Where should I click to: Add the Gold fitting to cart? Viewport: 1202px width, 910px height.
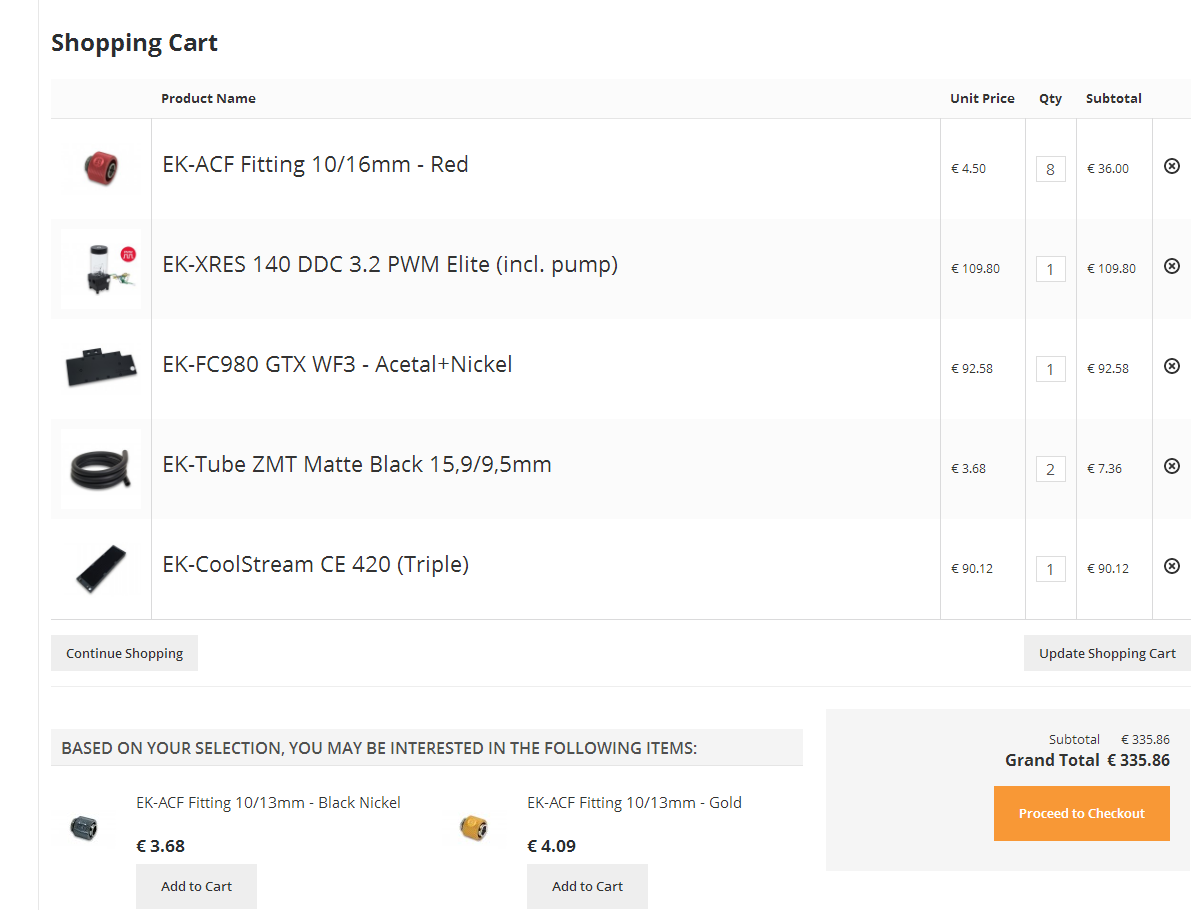[587, 886]
